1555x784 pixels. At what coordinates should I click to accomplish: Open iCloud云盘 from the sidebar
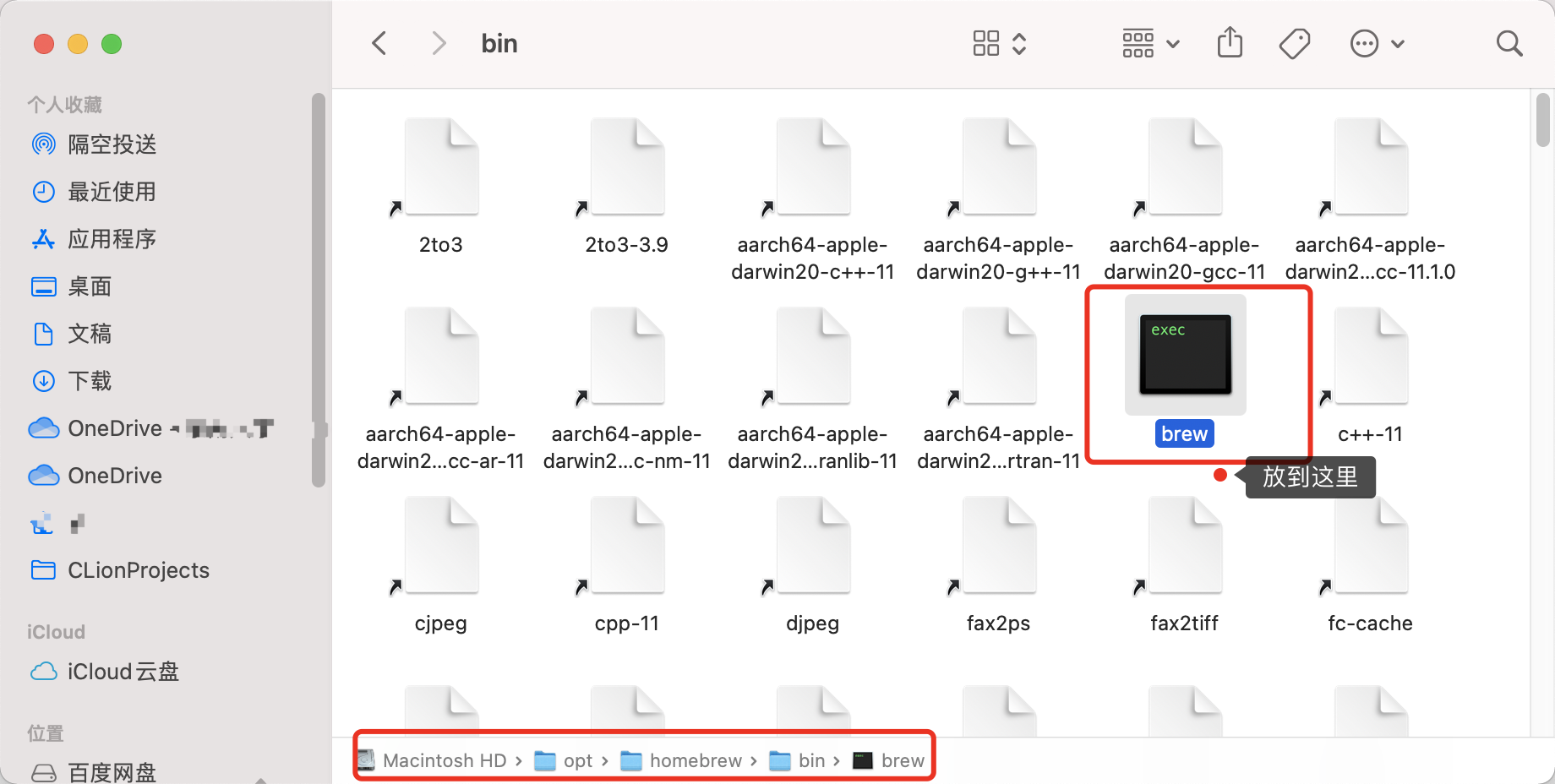coord(123,672)
